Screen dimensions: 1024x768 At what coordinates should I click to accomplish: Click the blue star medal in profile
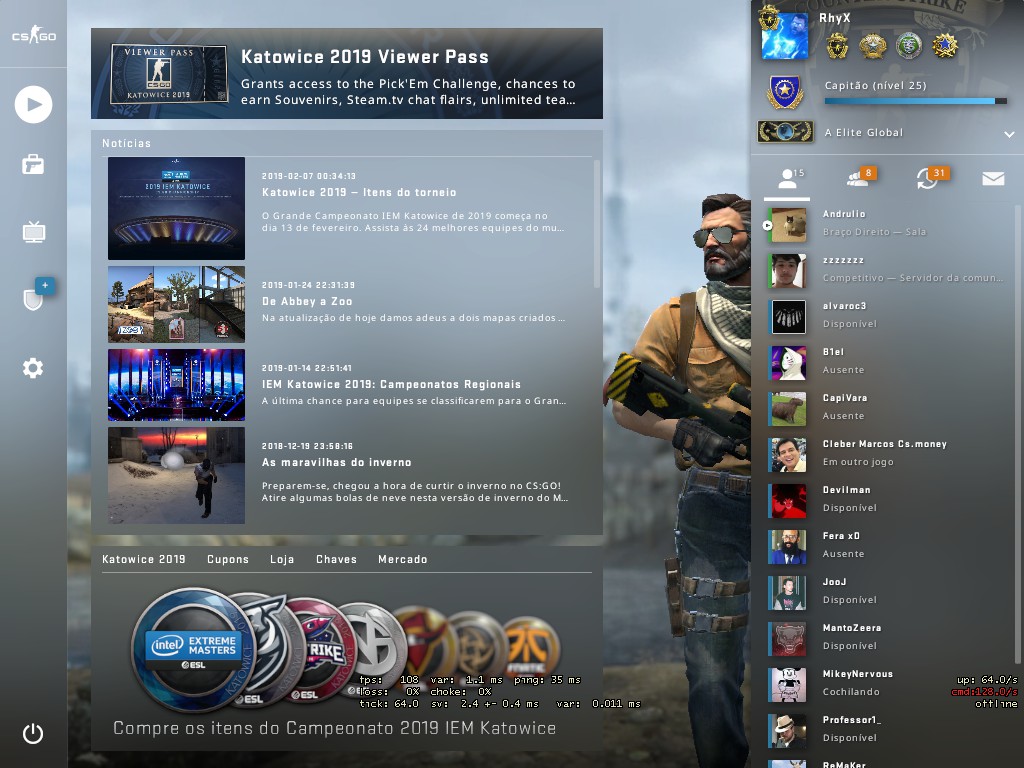(x=944, y=46)
